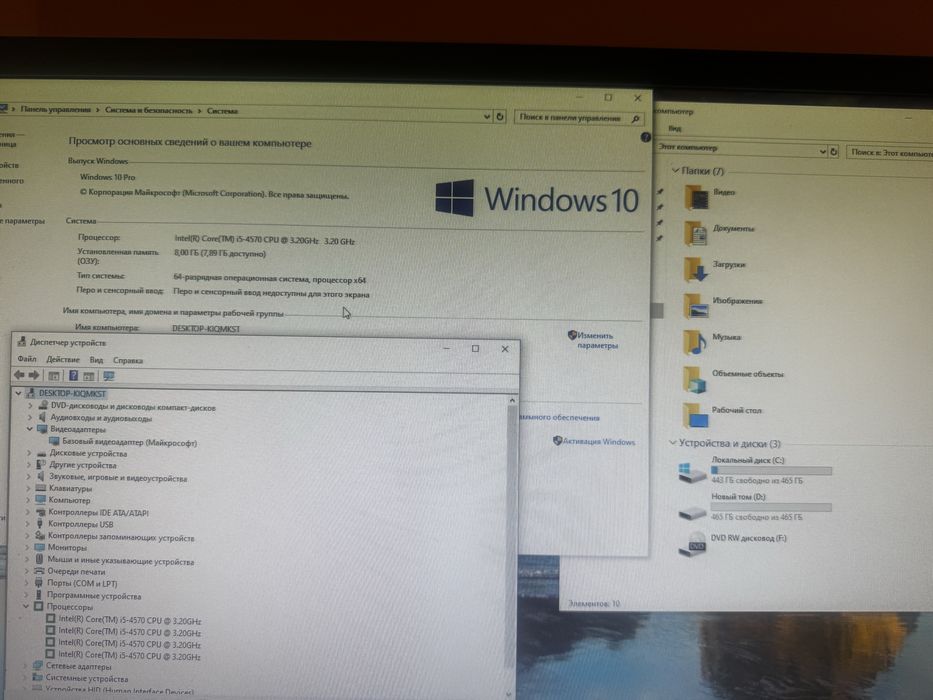This screenshot has width=933, height=700.
Task: Open the Справка menu in Device Manager
Action: [x=127, y=360]
